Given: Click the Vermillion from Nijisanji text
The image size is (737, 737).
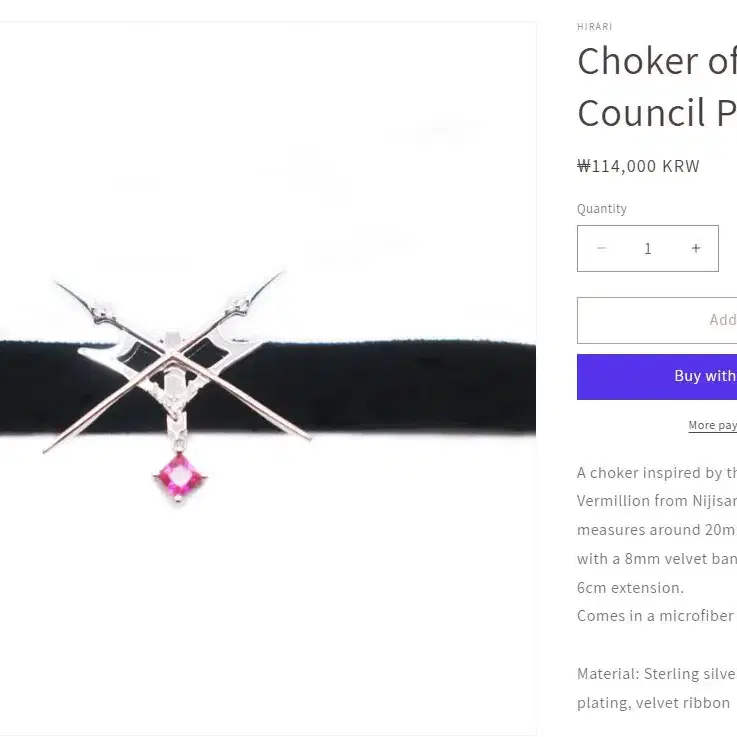Looking at the screenshot, I should tap(657, 501).
